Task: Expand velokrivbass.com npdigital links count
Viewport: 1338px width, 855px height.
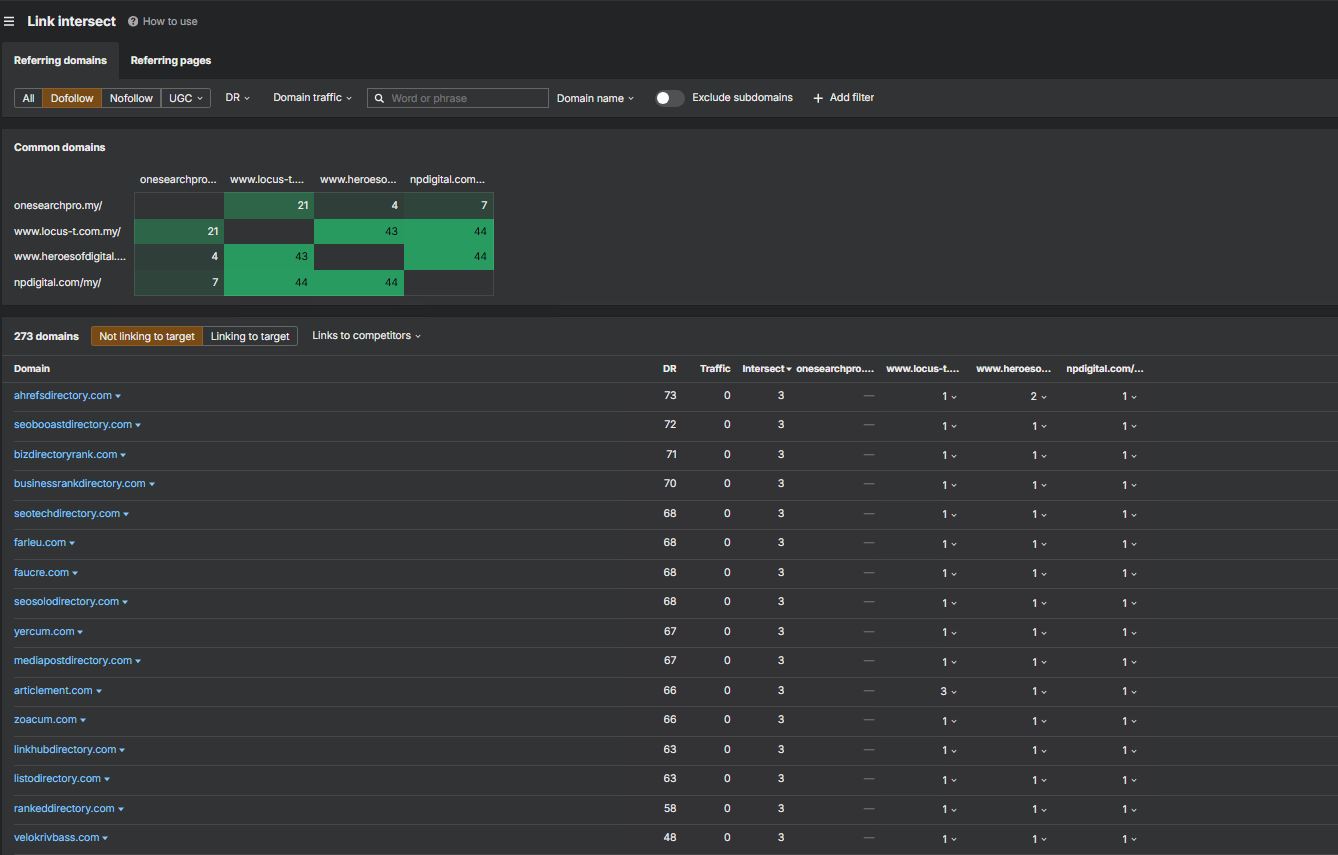Action: pos(1129,839)
